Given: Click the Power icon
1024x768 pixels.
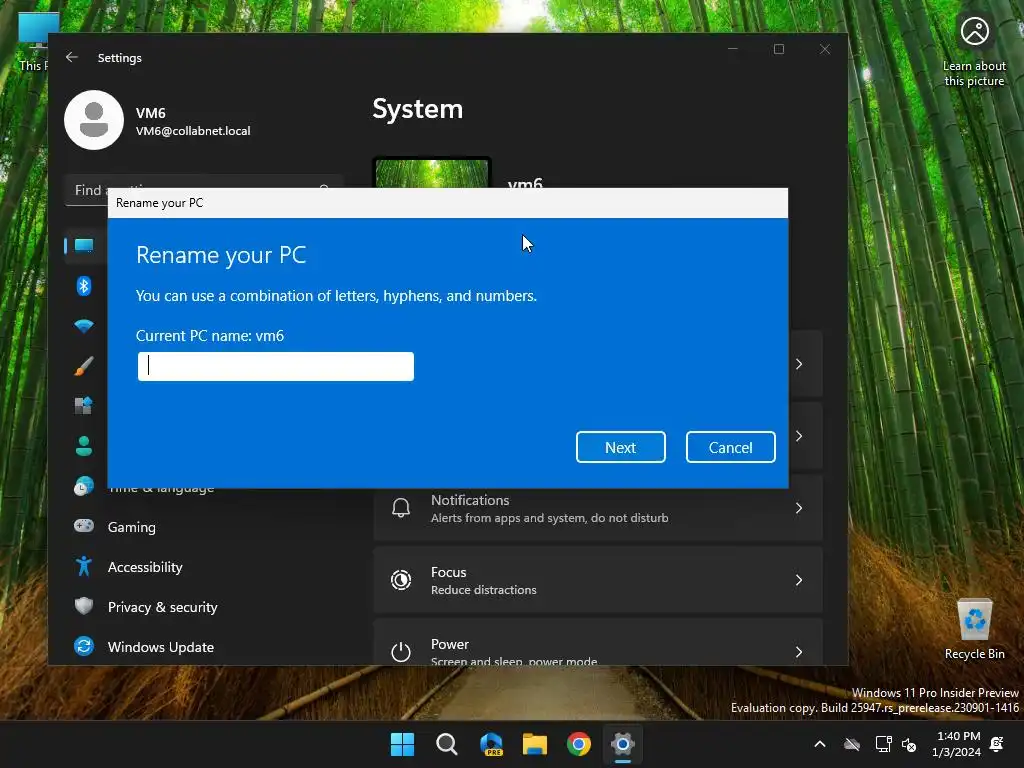Looking at the screenshot, I should coord(401,652).
